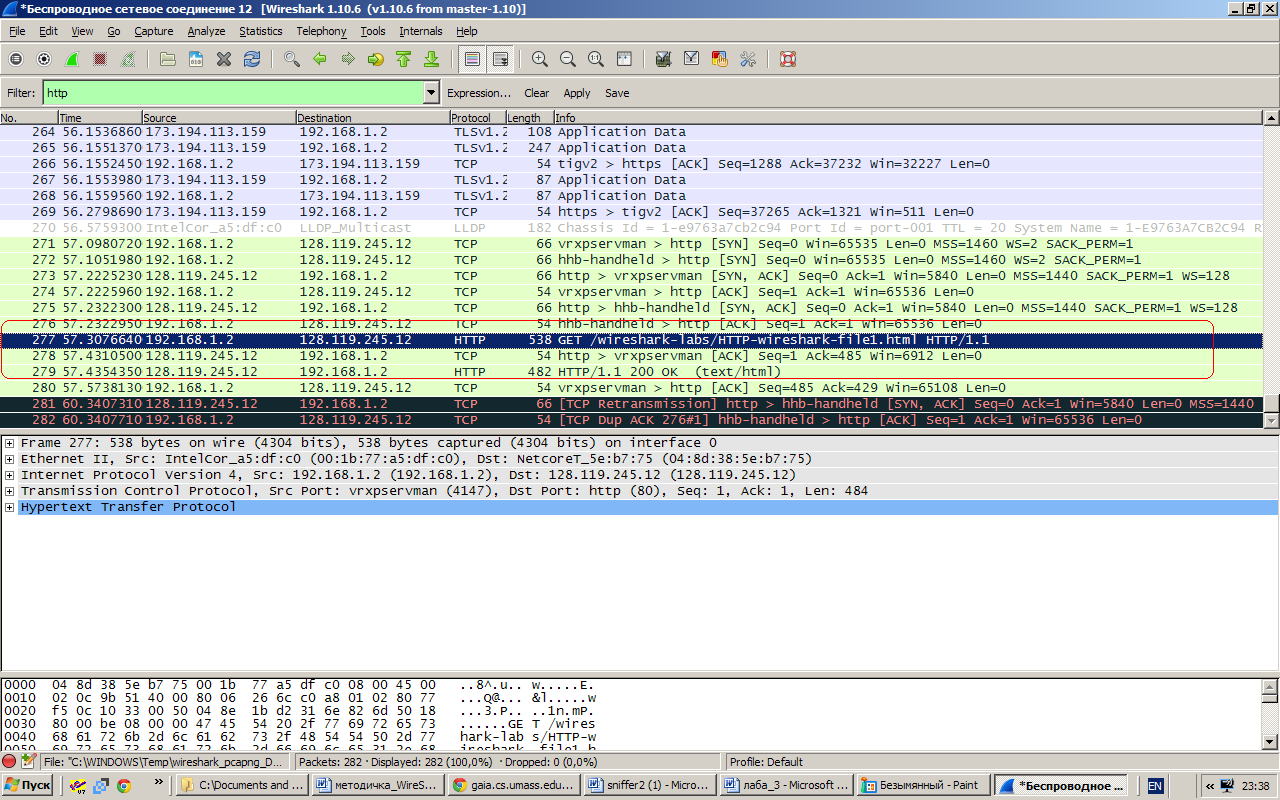Select packet 270 LLDP_Multicast row
The height and width of the screenshot is (800, 1280).
click(632, 228)
